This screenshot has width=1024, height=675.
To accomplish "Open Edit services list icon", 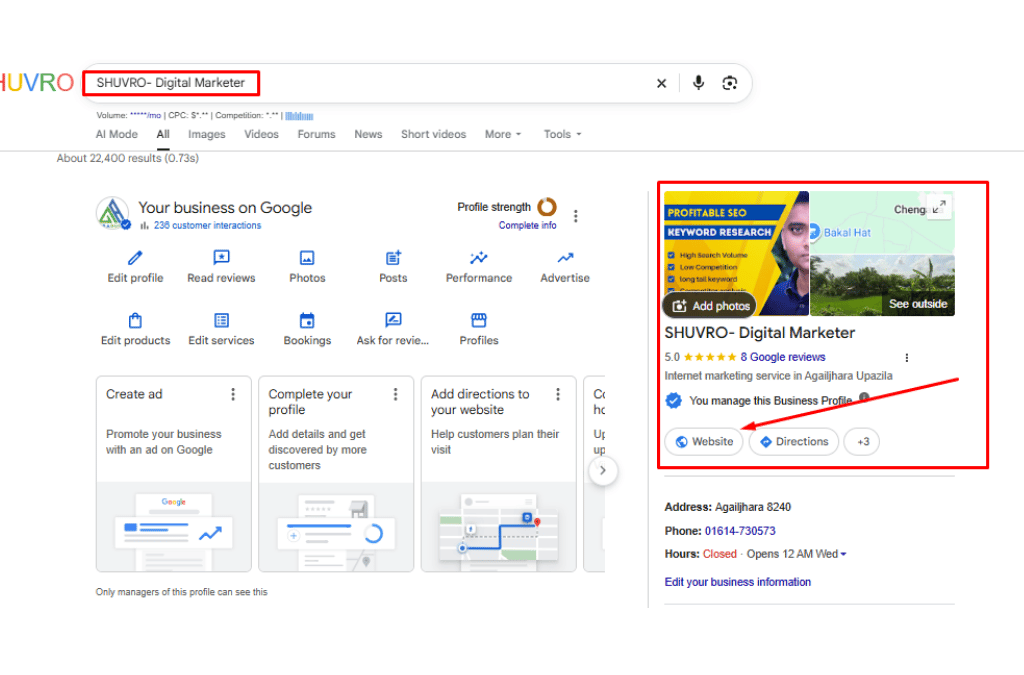I will (x=221, y=320).
